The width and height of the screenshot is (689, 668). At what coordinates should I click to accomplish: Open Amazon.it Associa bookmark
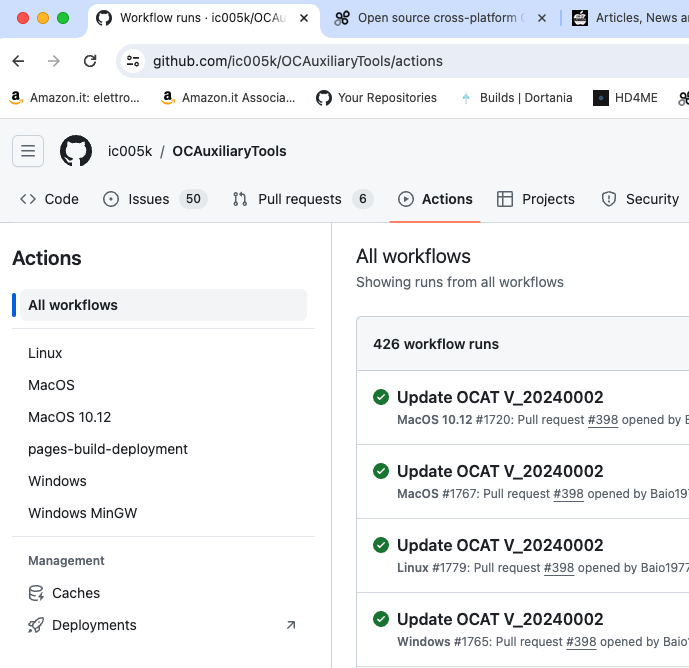[x=228, y=98]
